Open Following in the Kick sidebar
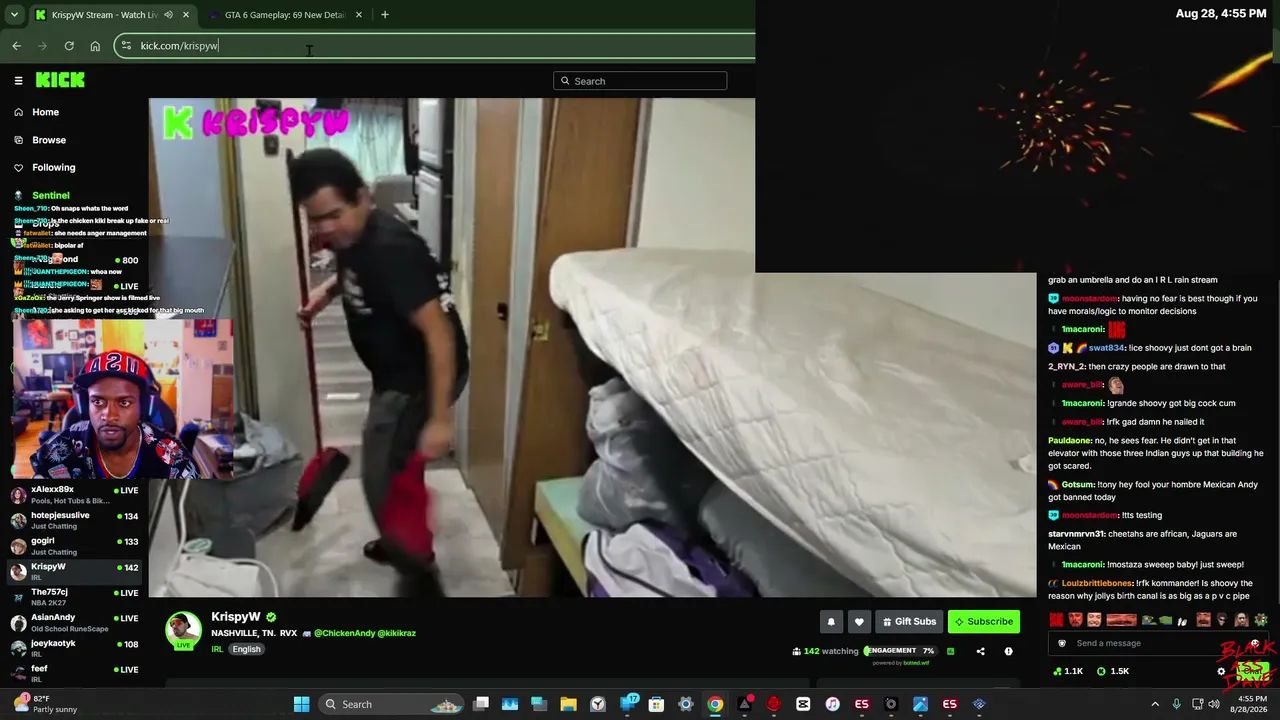The height and width of the screenshot is (720, 1280). [53, 168]
